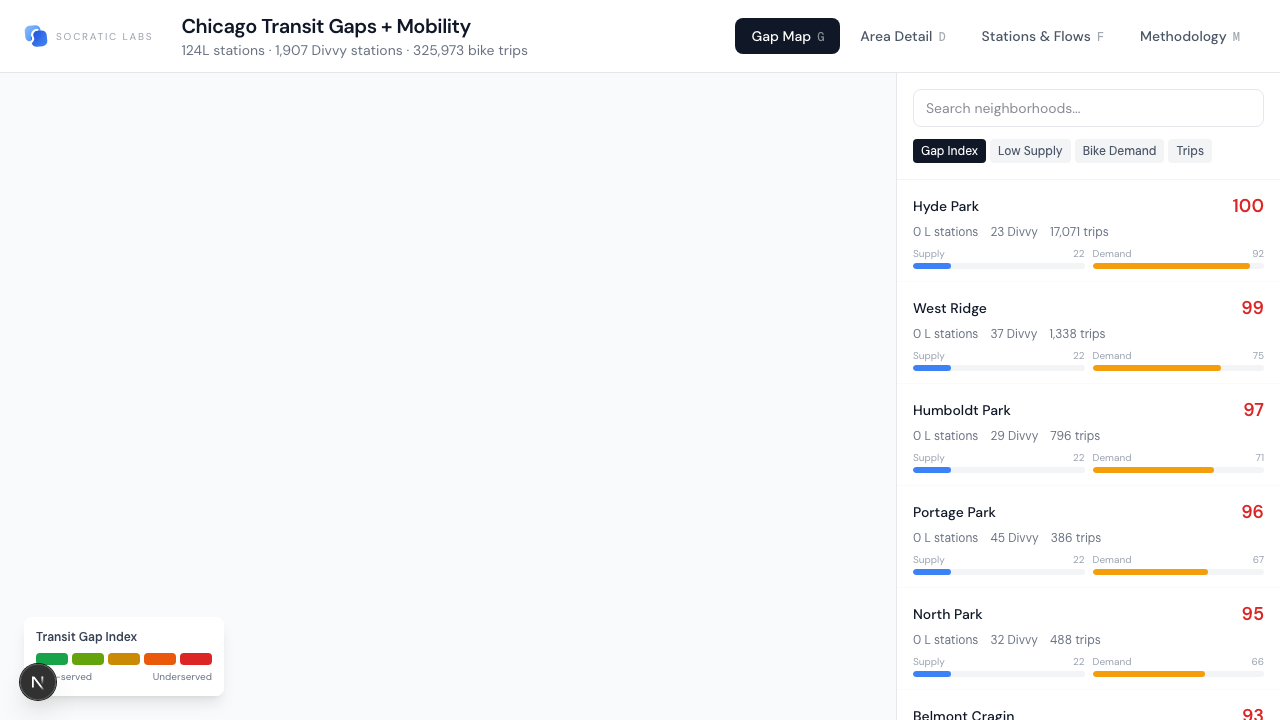1280x720 pixels.
Task: Select the Portage Park row
Action: point(1088,536)
